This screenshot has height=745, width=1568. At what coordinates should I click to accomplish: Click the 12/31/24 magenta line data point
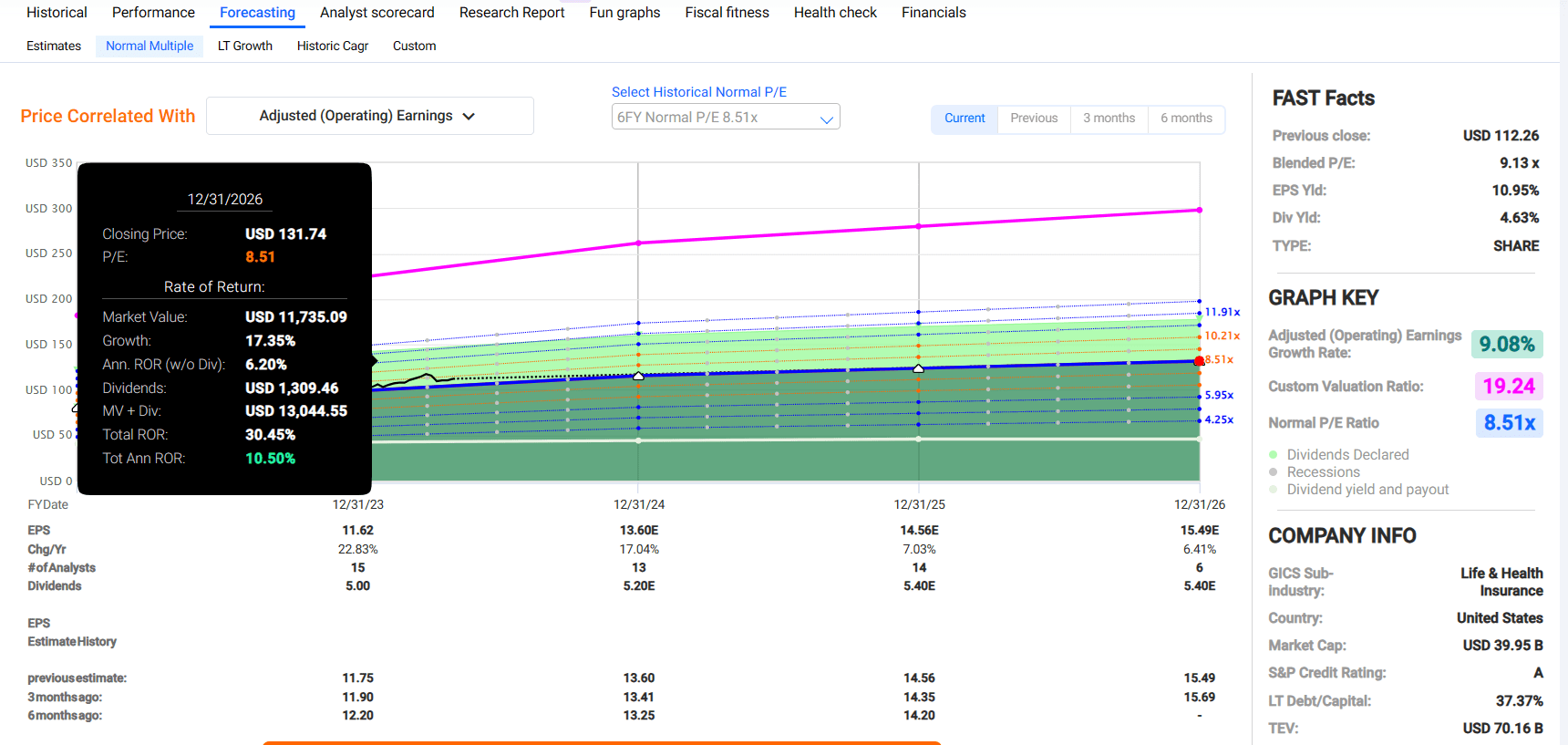638,243
